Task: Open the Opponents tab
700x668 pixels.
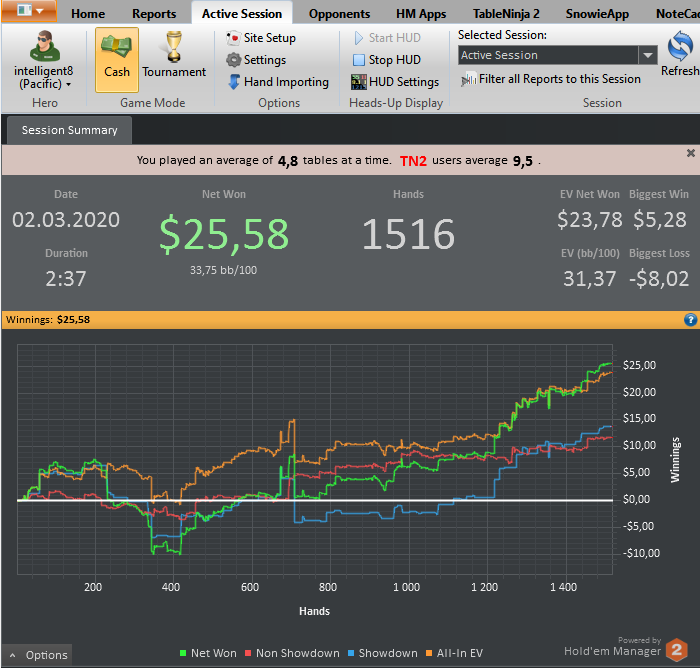Action: click(x=339, y=14)
